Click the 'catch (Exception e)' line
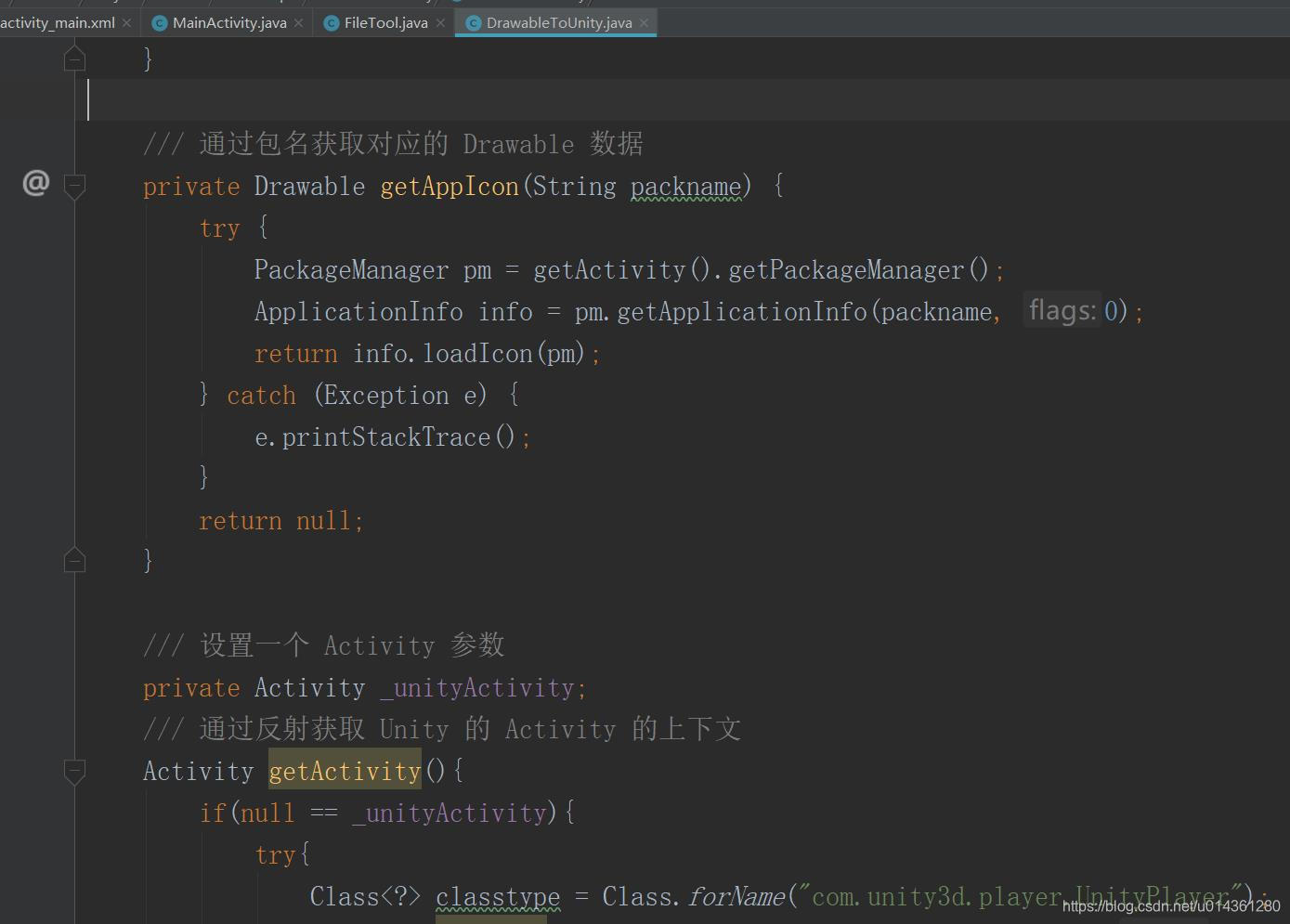This screenshot has width=1290, height=924. click(358, 396)
